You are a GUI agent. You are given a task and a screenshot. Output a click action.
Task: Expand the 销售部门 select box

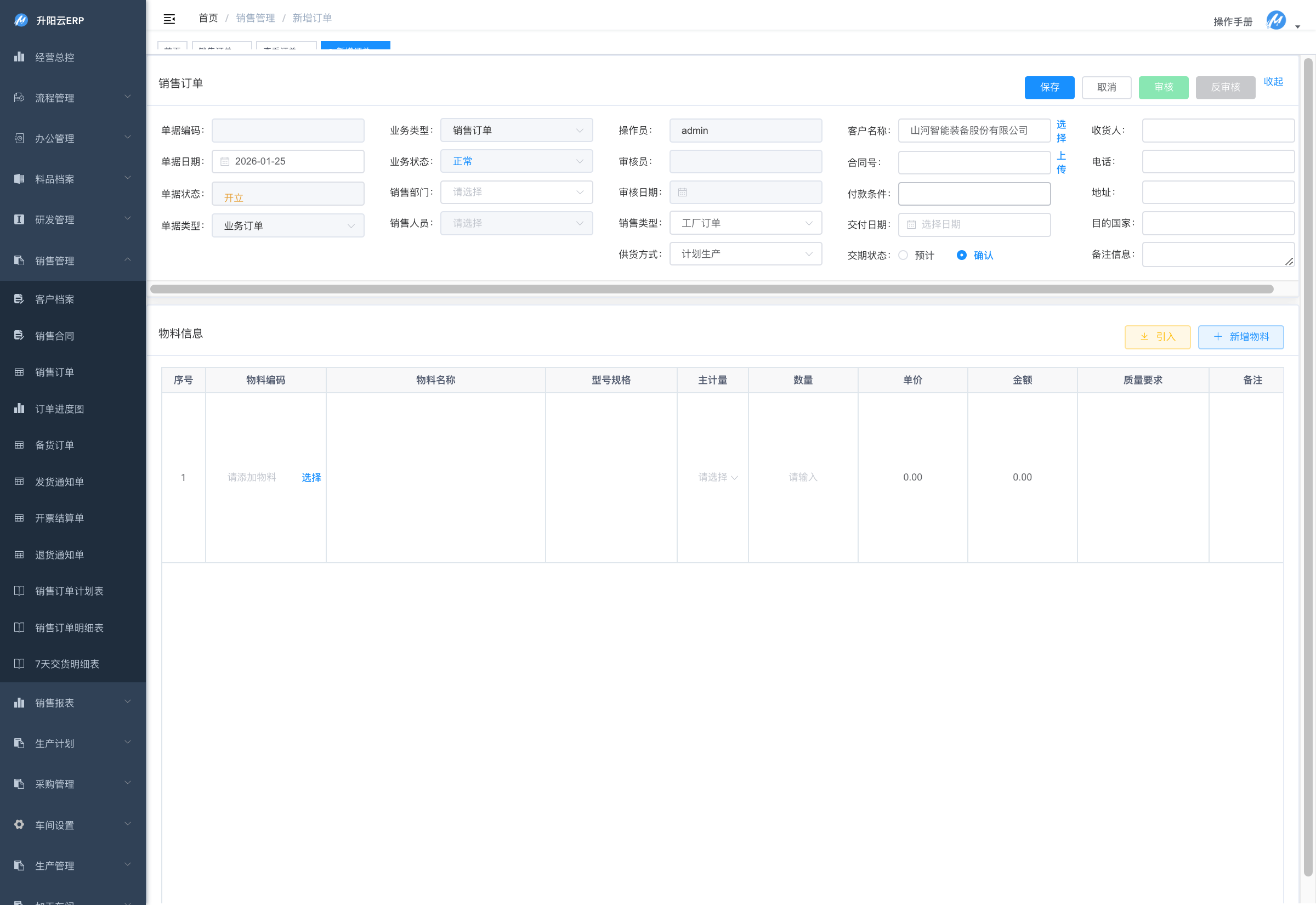click(517, 192)
